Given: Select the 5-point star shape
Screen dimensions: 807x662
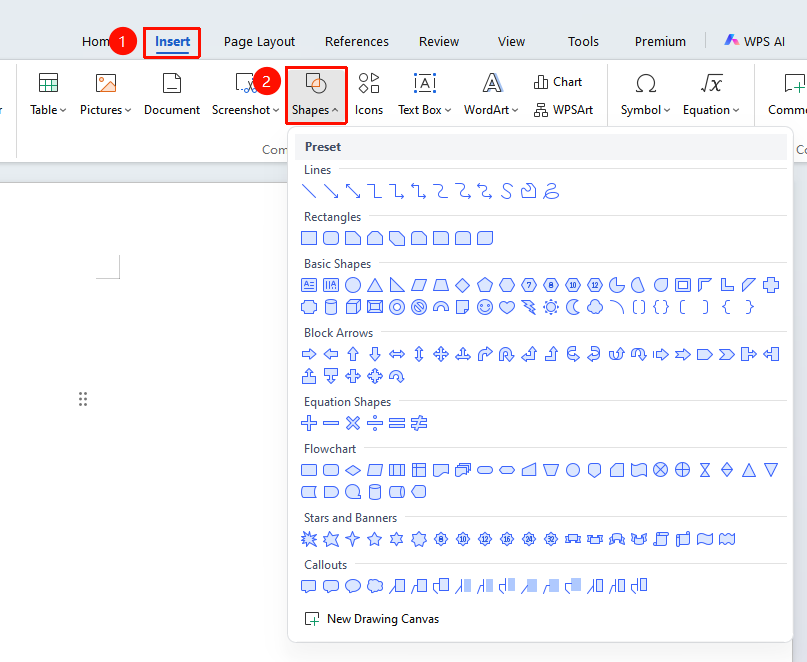Looking at the screenshot, I should click(375, 539).
